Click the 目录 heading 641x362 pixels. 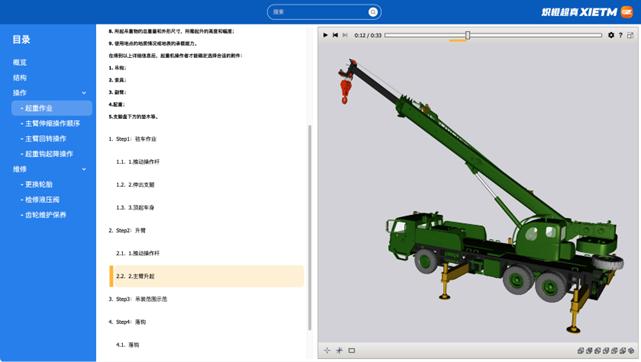coord(21,40)
